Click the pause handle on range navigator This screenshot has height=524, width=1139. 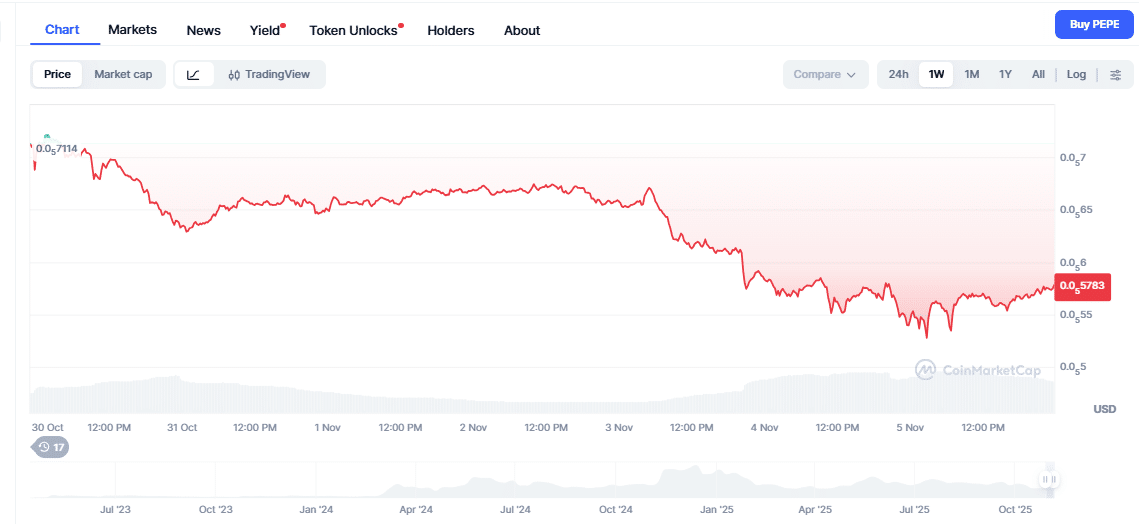coord(1048,480)
